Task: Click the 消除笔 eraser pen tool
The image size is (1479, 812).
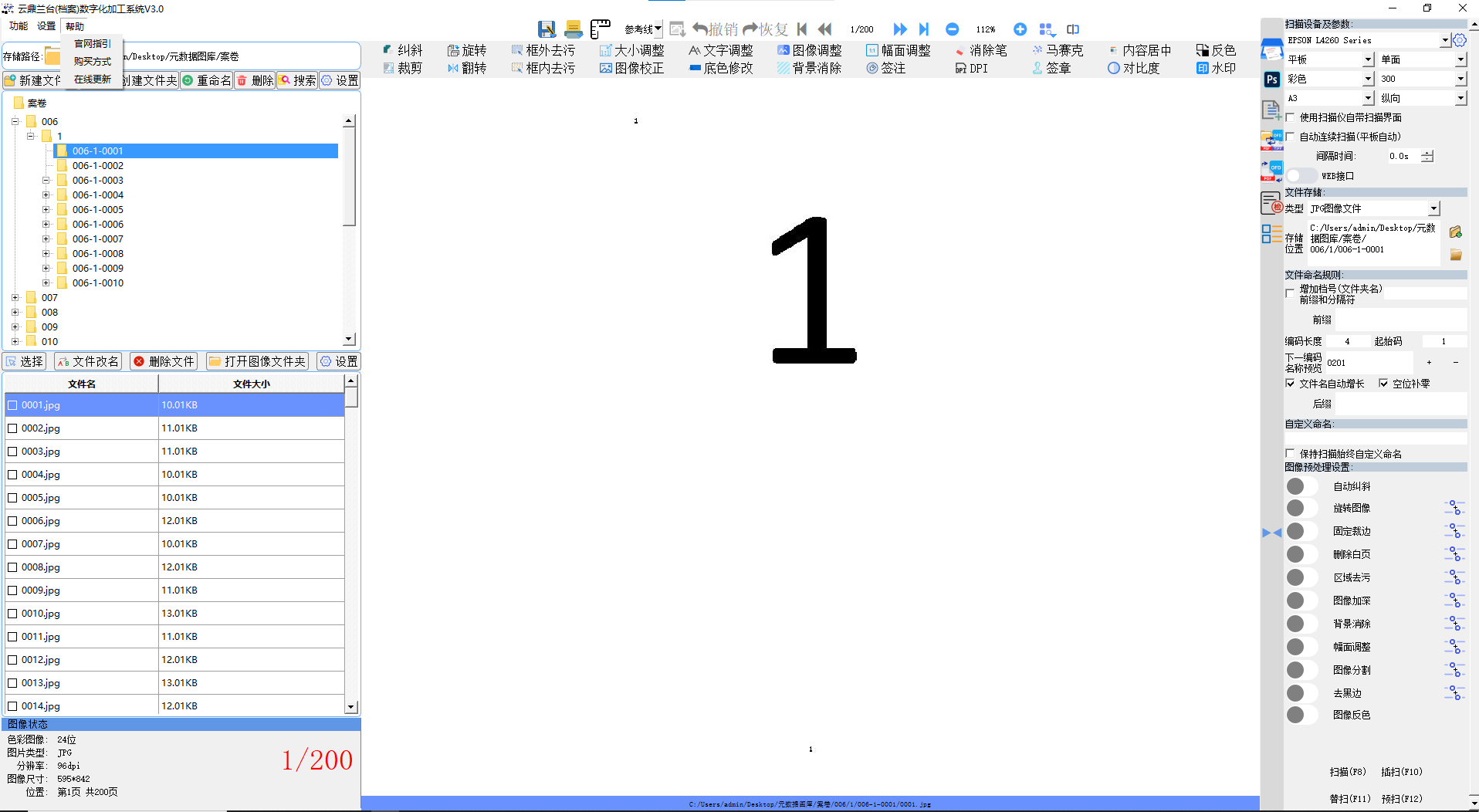Action: coord(980,50)
